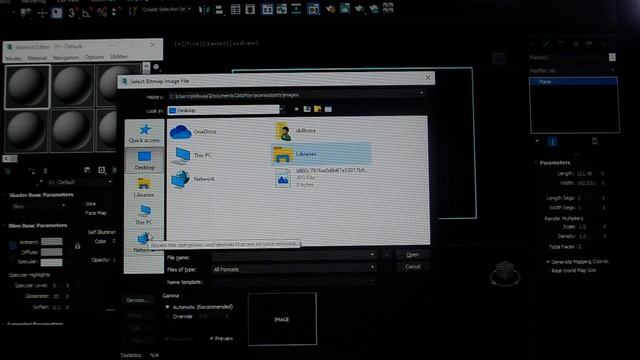Click the Align tool in the main toolbar
640x360 pixels.
pyautogui.click(x=219, y=10)
